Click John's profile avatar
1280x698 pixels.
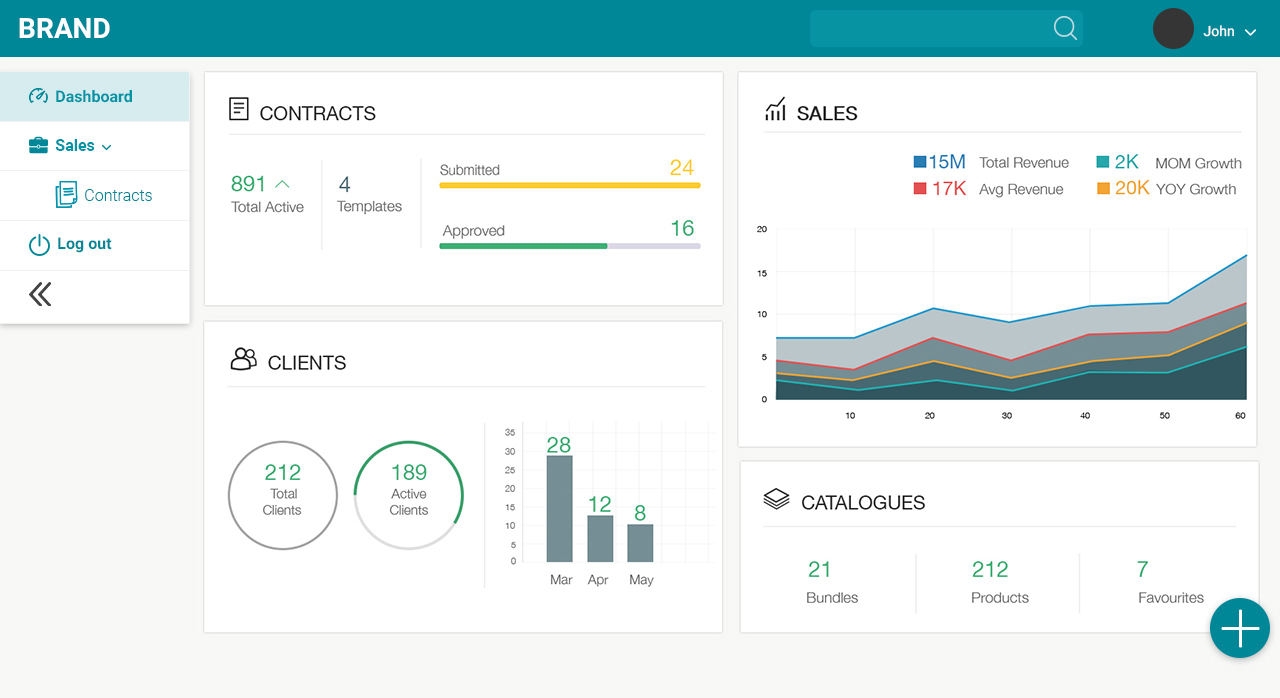(1173, 29)
